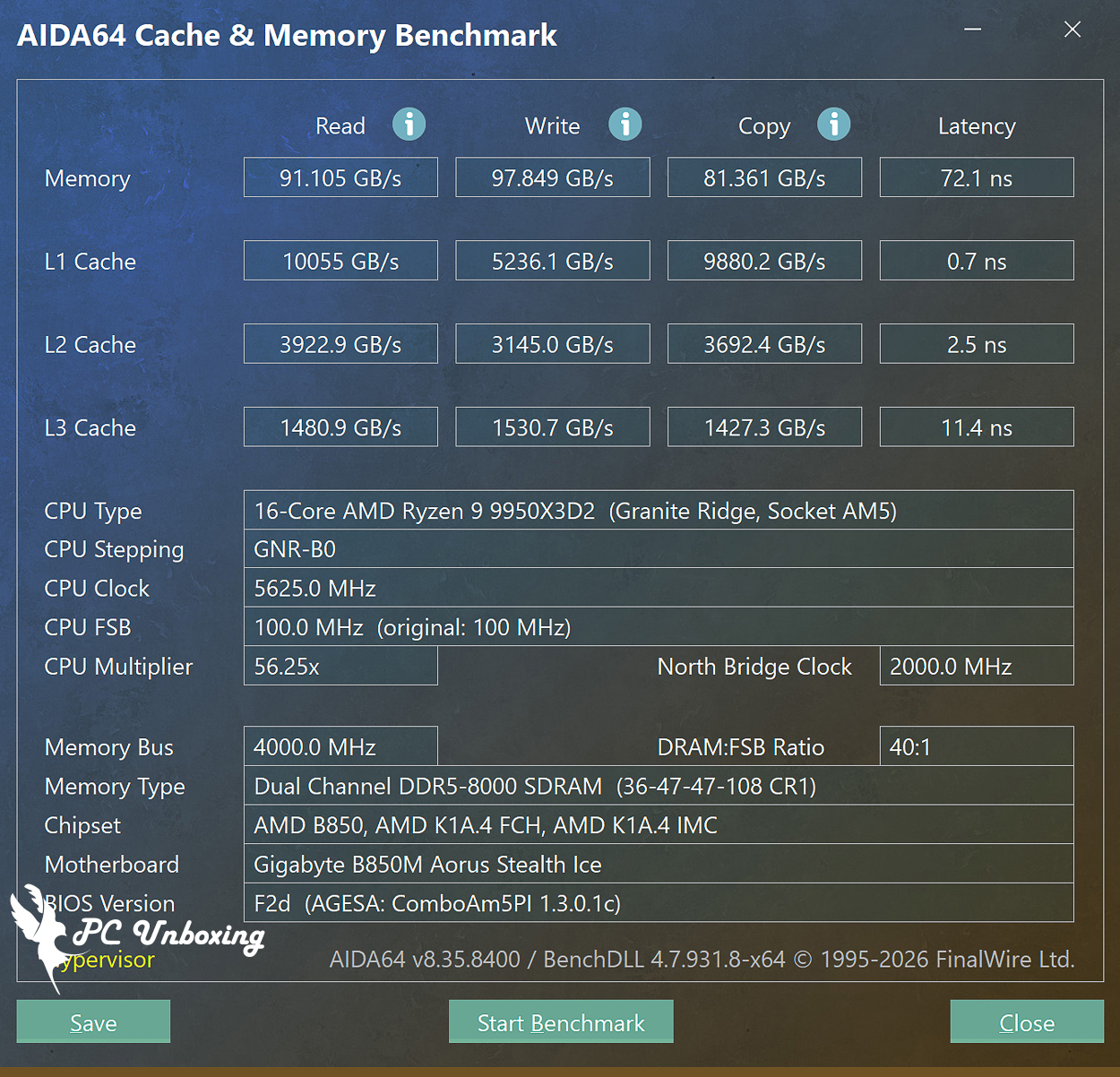
Task: Select the Memory Latency value 72.1 ns
Action: point(977,177)
